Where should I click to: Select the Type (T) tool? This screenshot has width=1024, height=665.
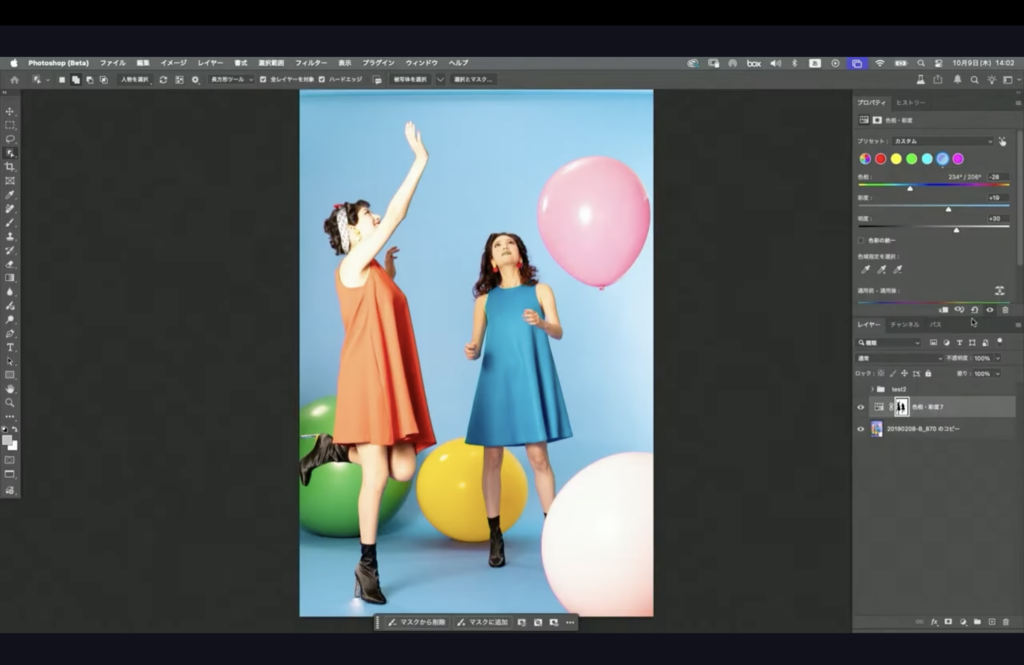point(10,347)
